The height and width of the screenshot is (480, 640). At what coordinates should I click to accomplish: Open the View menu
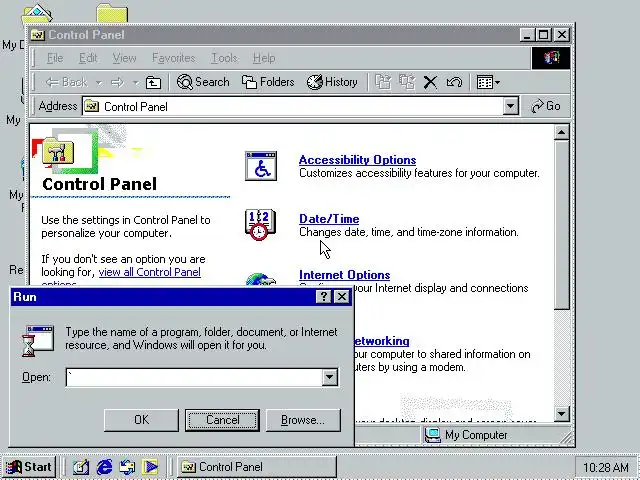pos(124,58)
